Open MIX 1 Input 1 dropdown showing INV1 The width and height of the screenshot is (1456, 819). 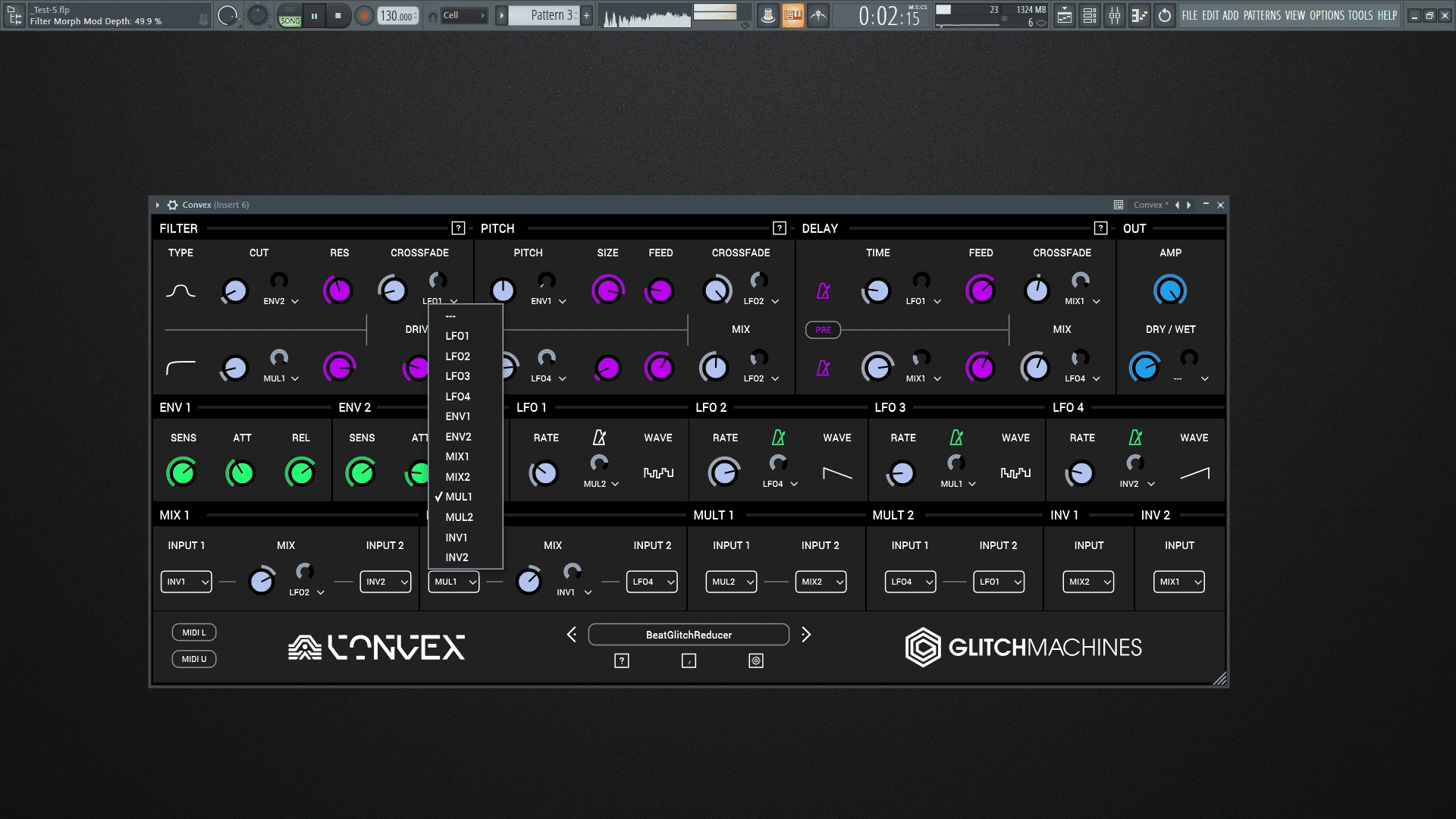tap(186, 582)
